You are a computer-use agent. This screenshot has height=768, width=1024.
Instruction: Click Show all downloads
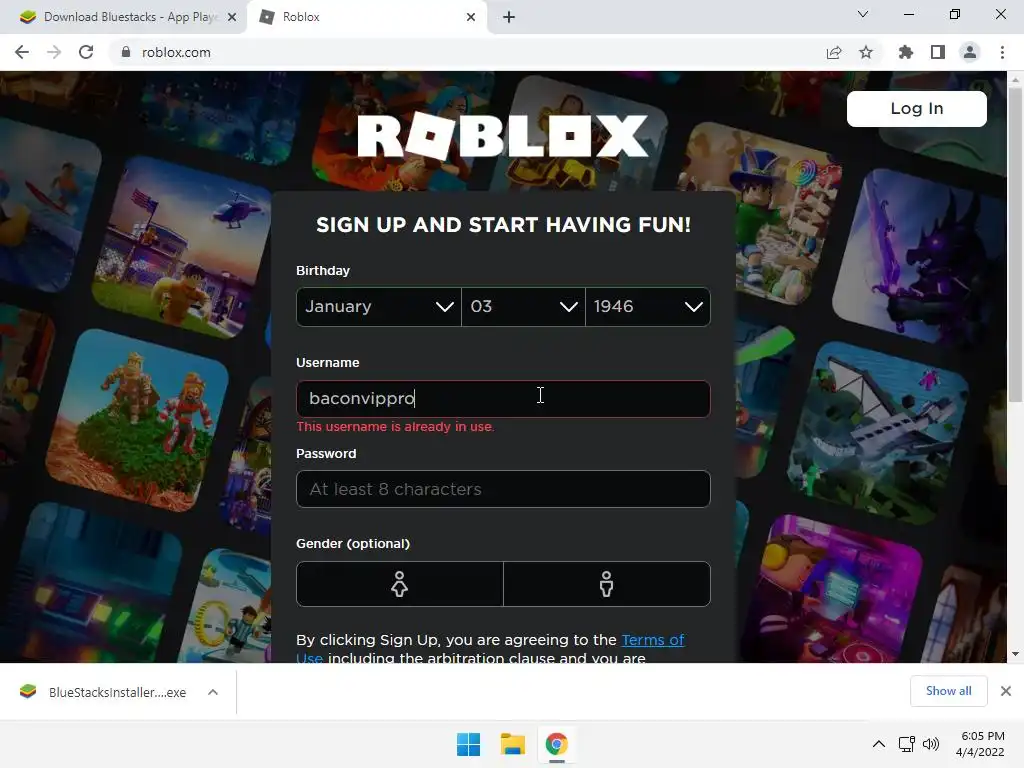[948, 691]
